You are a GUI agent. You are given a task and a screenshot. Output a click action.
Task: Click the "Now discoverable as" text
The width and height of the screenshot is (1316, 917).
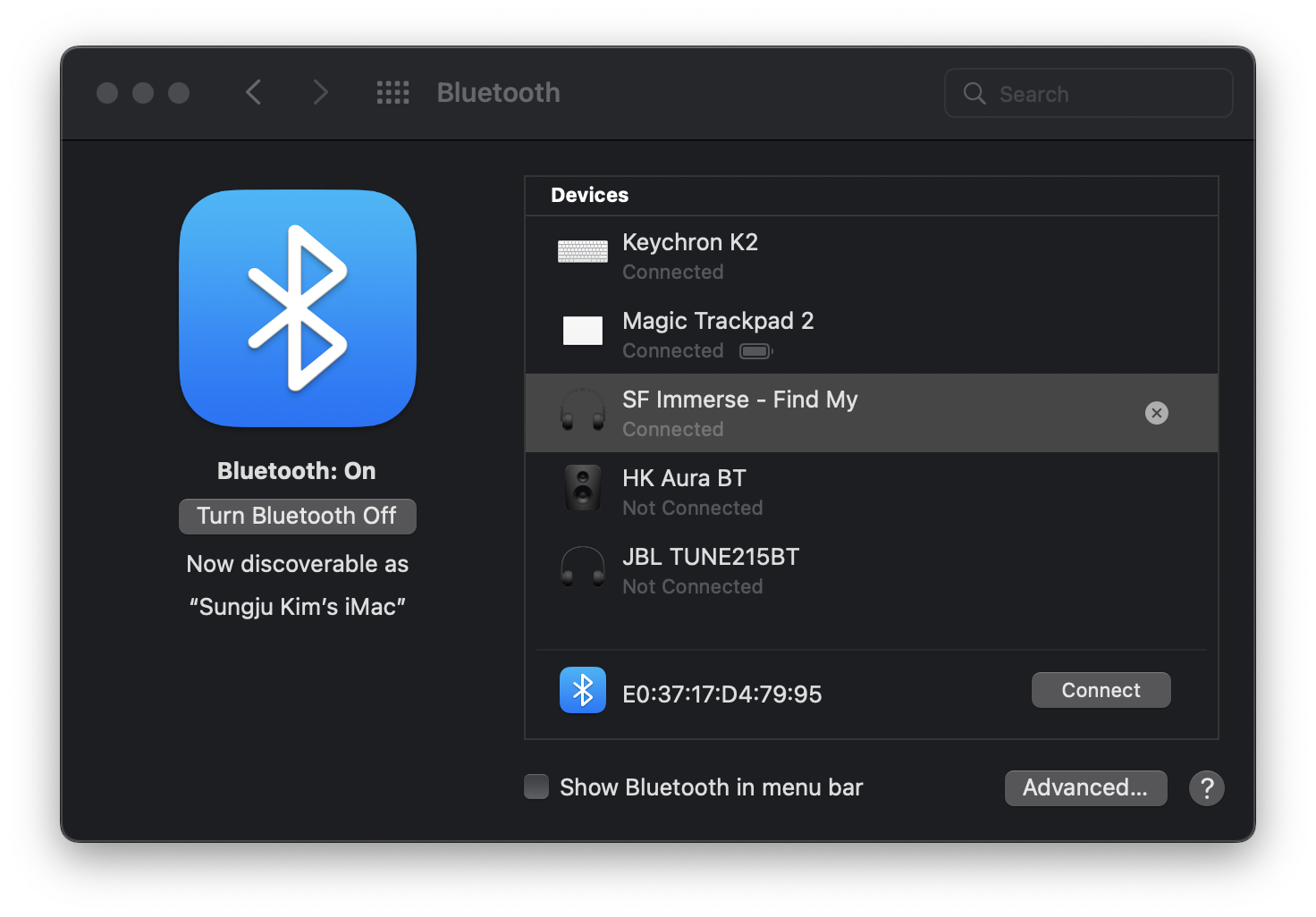click(x=298, y=564)
